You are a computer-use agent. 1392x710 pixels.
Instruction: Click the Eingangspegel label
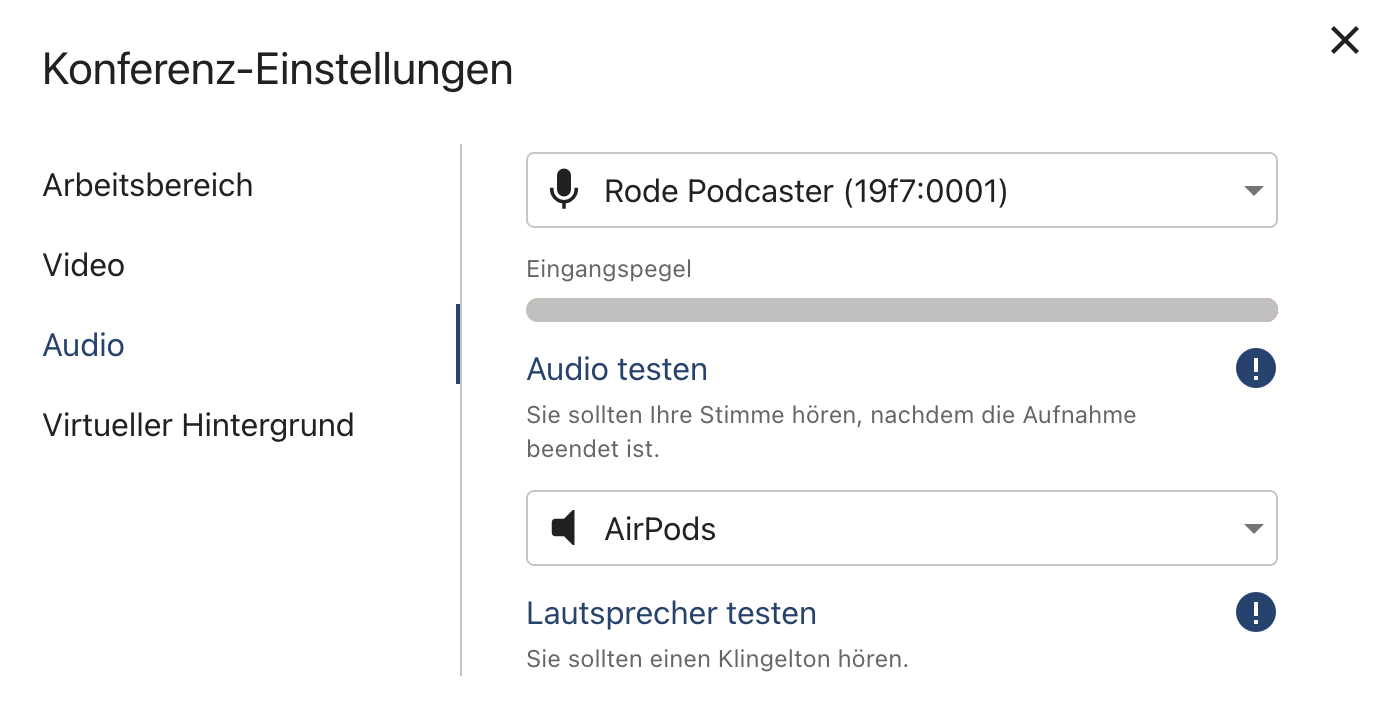click(609, 269)
